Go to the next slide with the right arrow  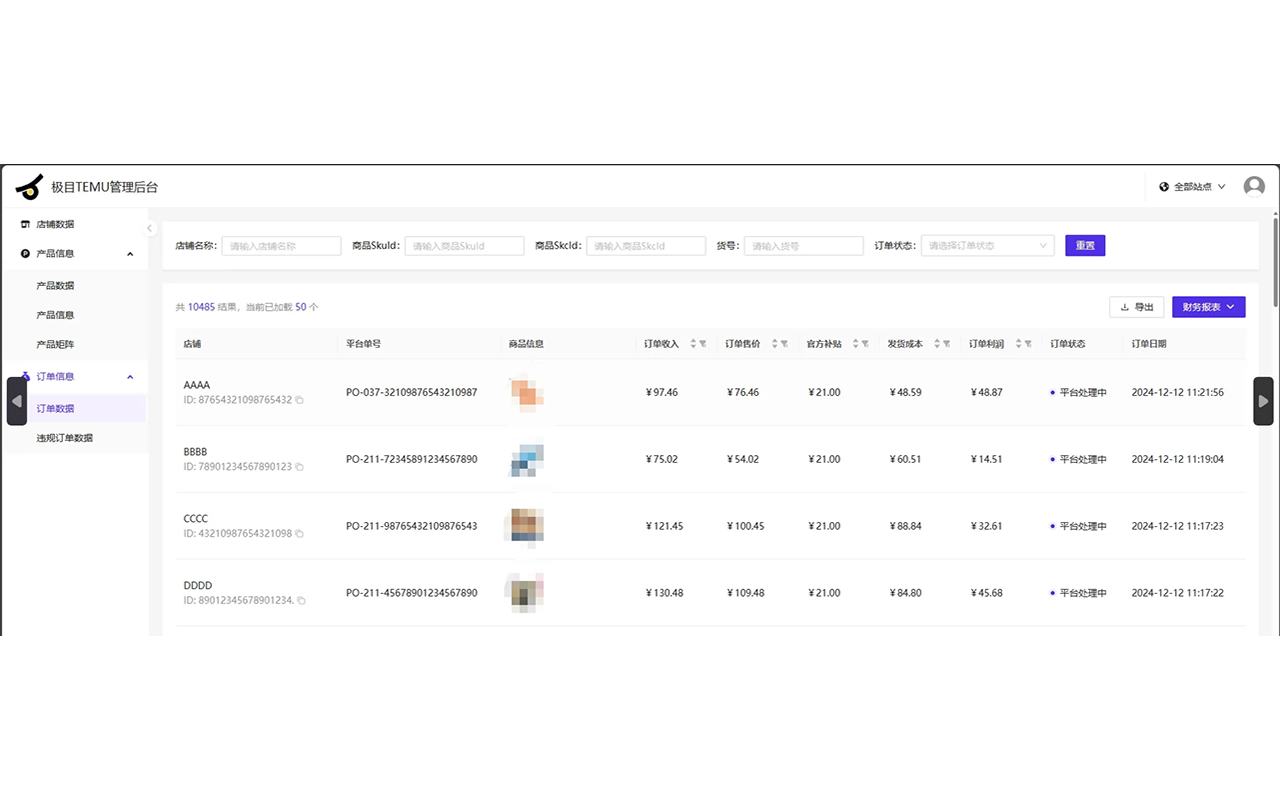coord(1264,401)
